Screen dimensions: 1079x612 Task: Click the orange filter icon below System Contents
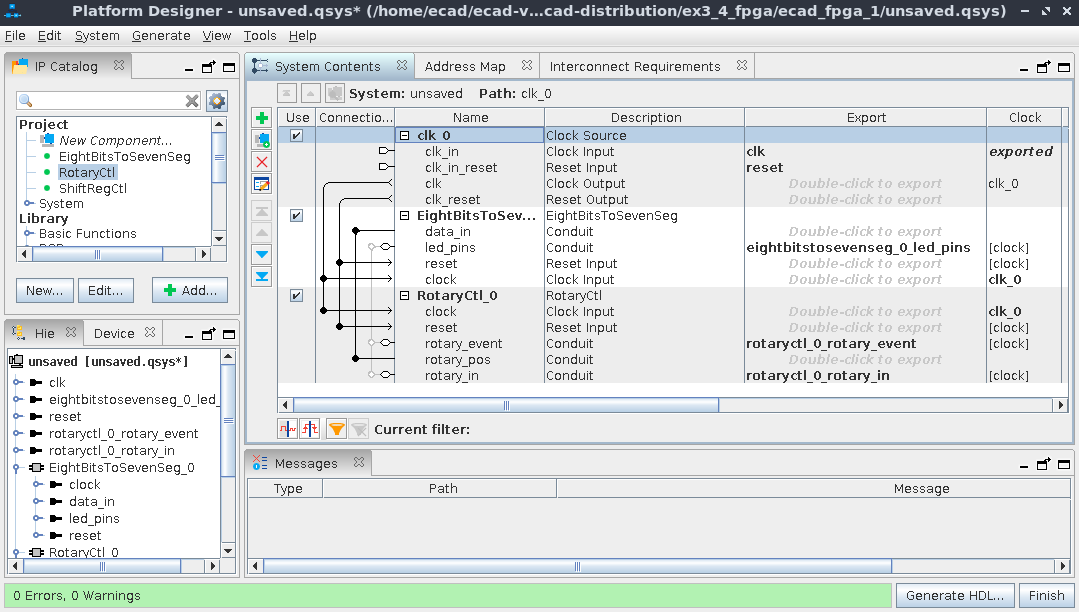[338, 428]
